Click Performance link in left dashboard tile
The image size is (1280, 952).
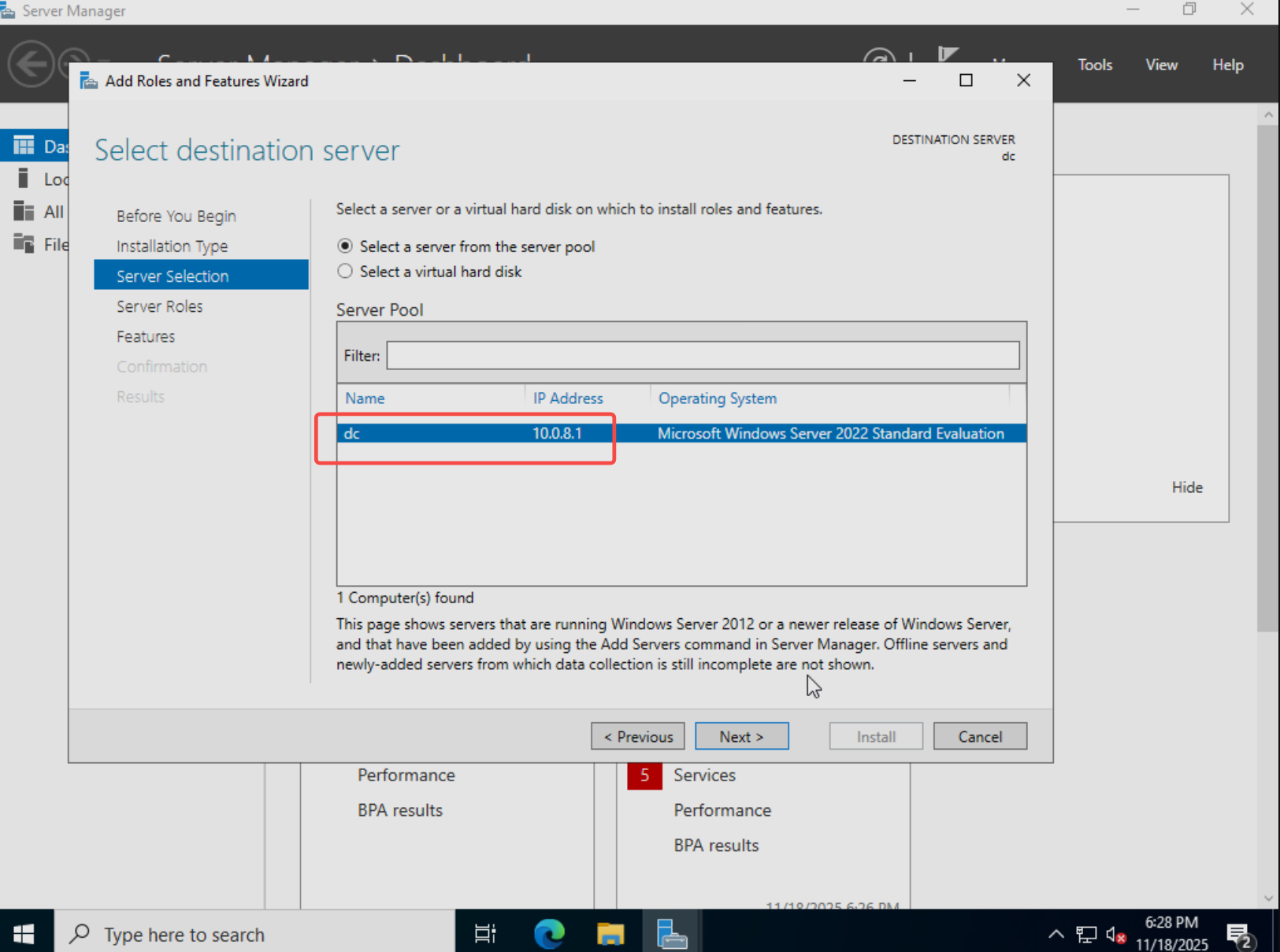tap(406, 775)
